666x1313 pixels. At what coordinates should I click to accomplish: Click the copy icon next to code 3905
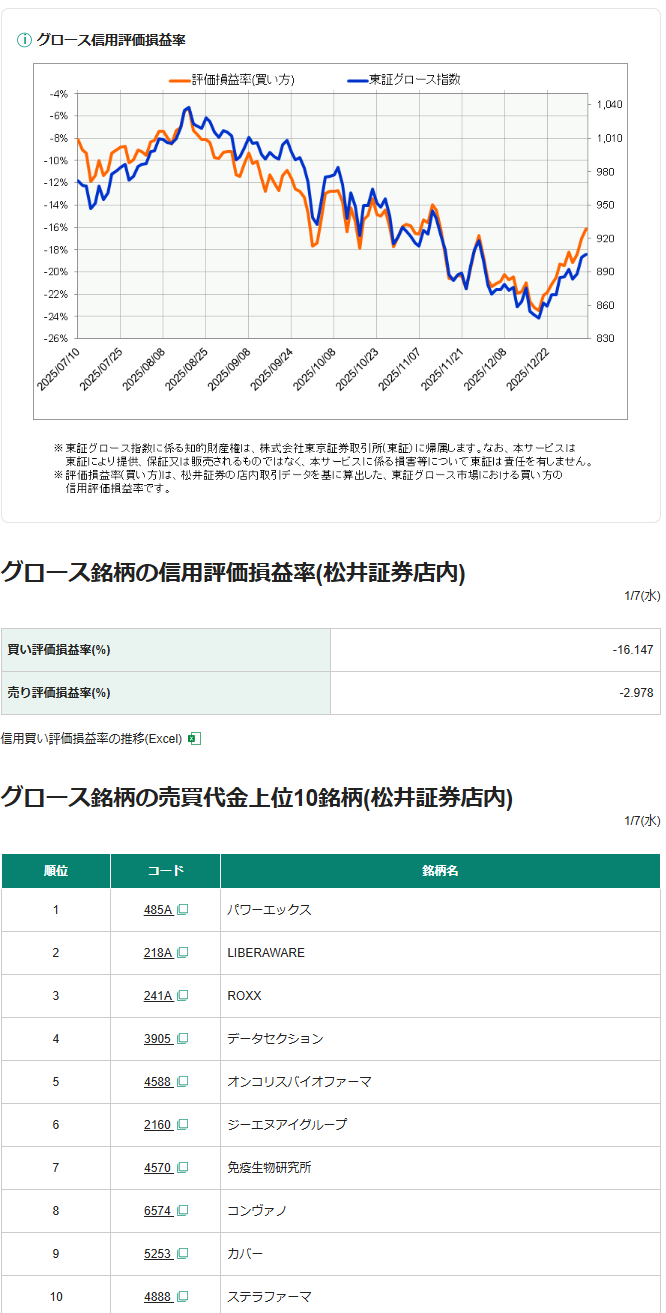coord(182,1039)
